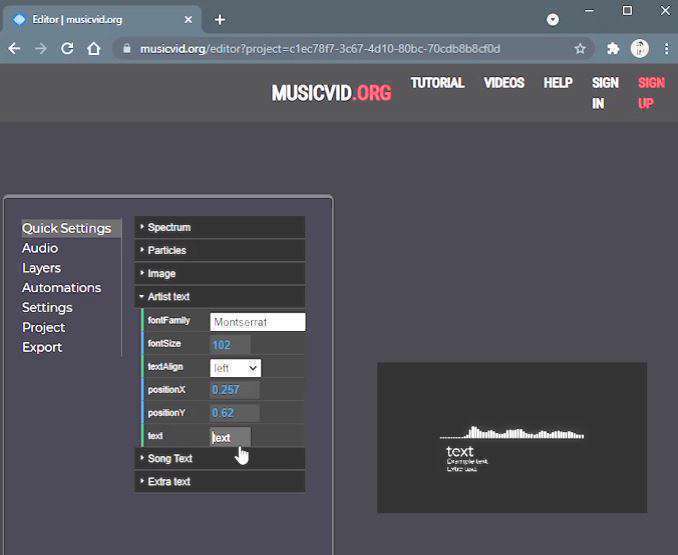The width and height of the screenshot is (678, 555).
Task: Click SIGN IN
Action: pos(605,93)
